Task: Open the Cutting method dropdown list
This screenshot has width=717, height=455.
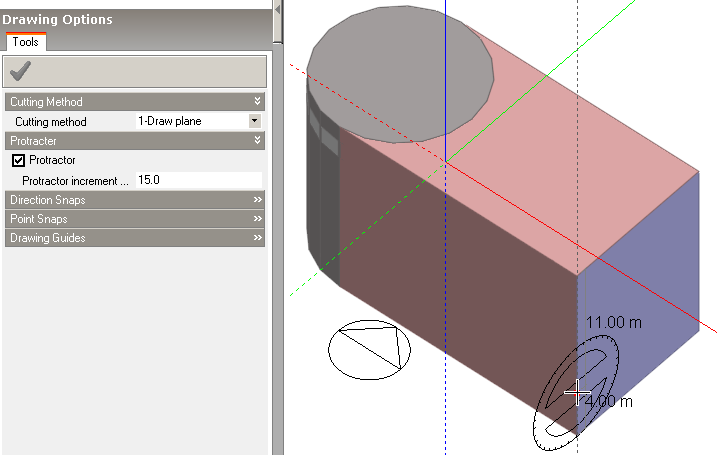Action: click(254, 121)
